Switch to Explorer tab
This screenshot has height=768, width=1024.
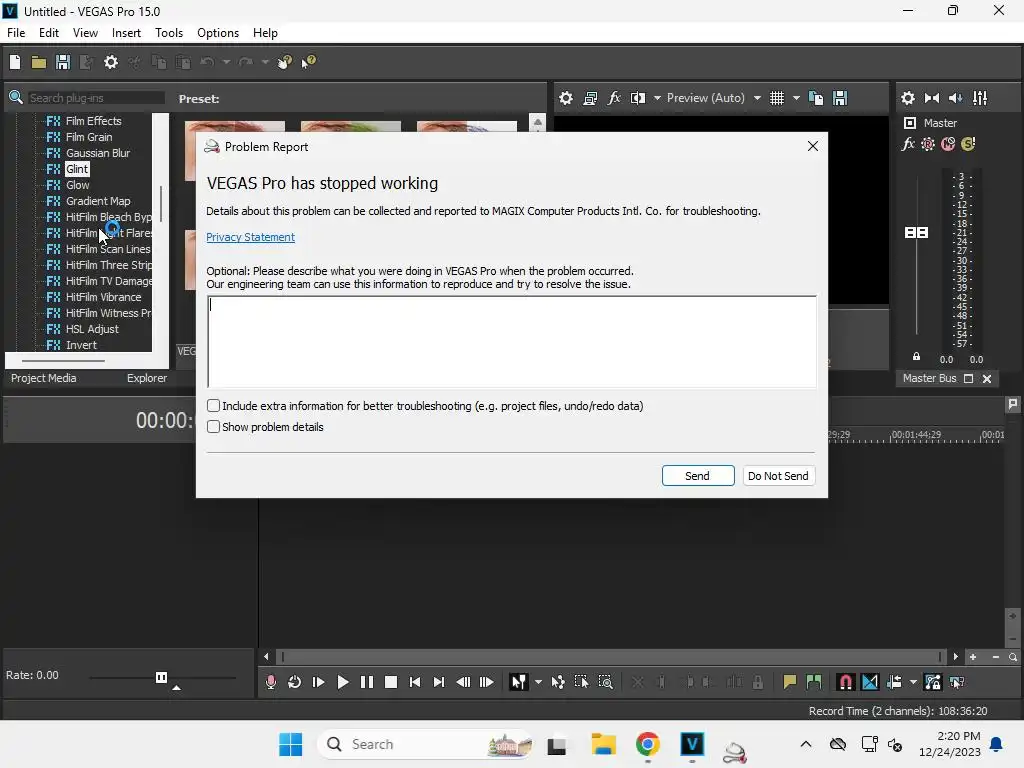pyautogui.click(x=147, y=378)
